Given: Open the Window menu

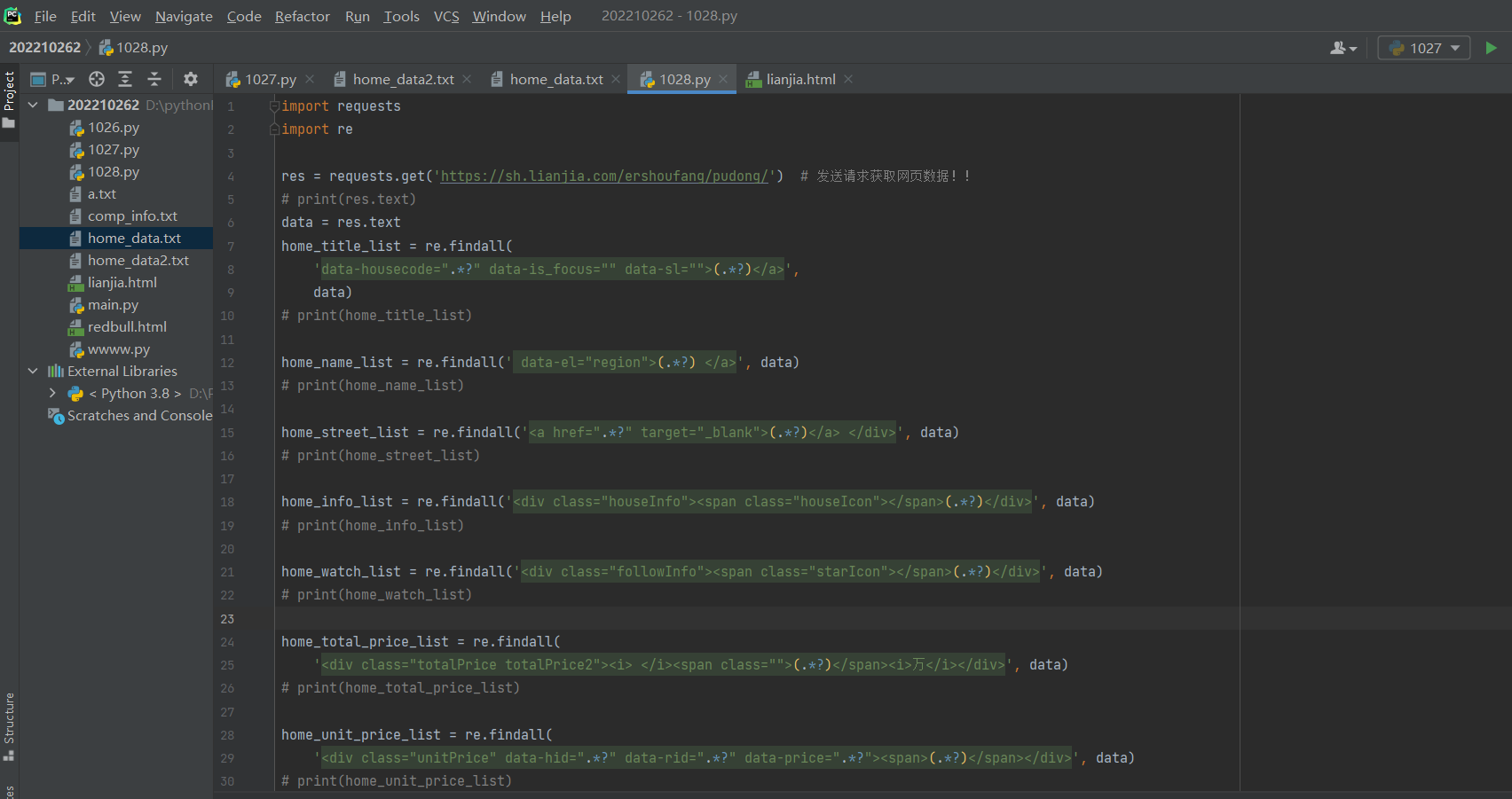Looking at the screenshot, I should [x=499, y=16].
